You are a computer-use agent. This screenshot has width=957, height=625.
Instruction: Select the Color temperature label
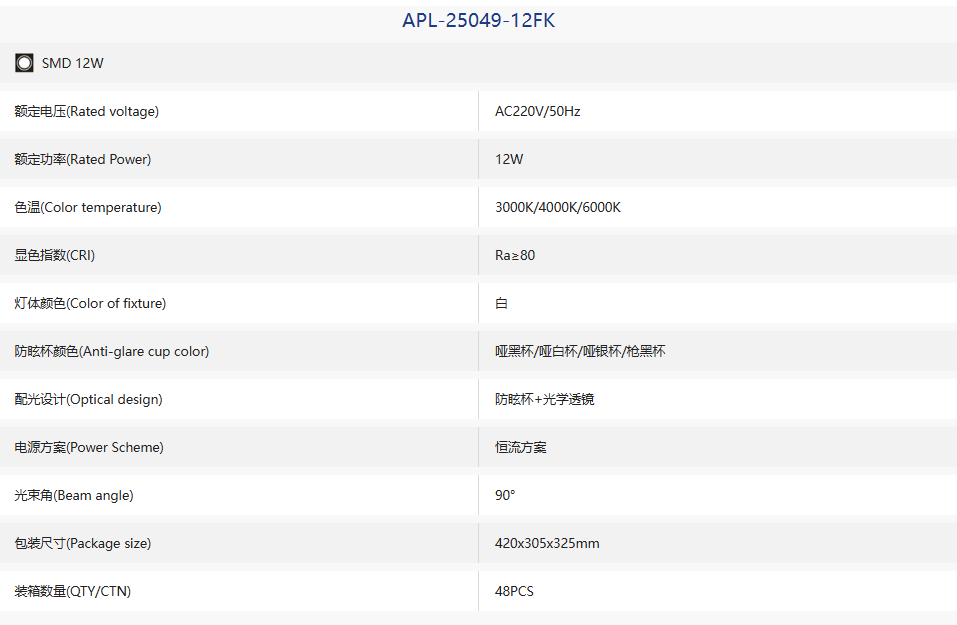88,208
